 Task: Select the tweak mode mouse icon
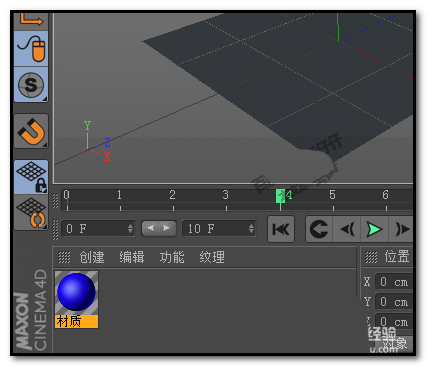(x=31, y=49)
